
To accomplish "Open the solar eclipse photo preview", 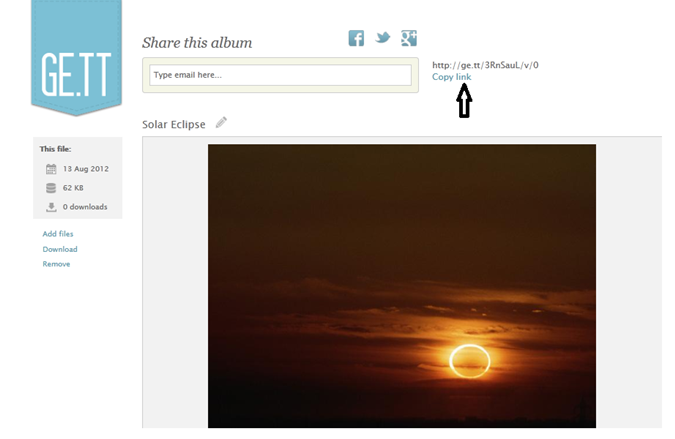I will coord(402,286).
